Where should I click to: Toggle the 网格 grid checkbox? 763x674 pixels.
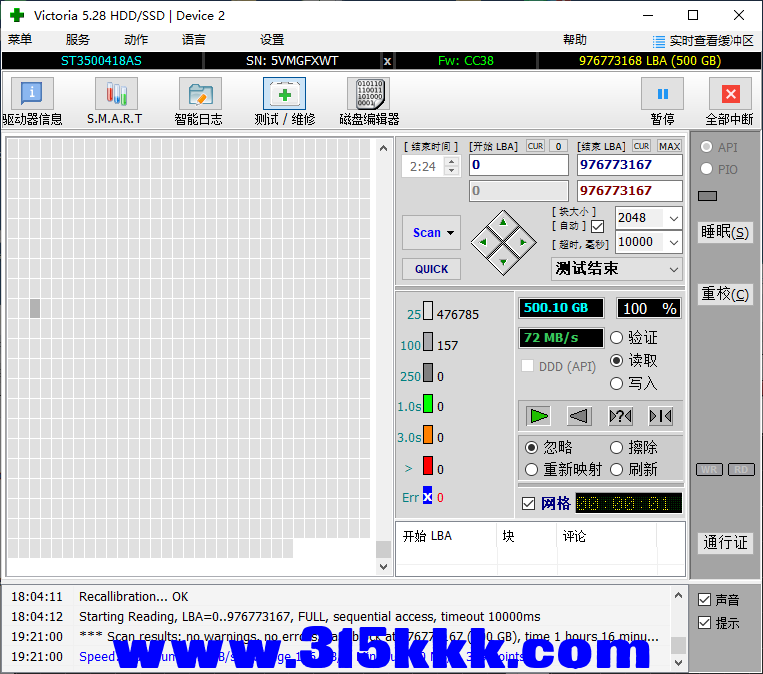point(529,503)
